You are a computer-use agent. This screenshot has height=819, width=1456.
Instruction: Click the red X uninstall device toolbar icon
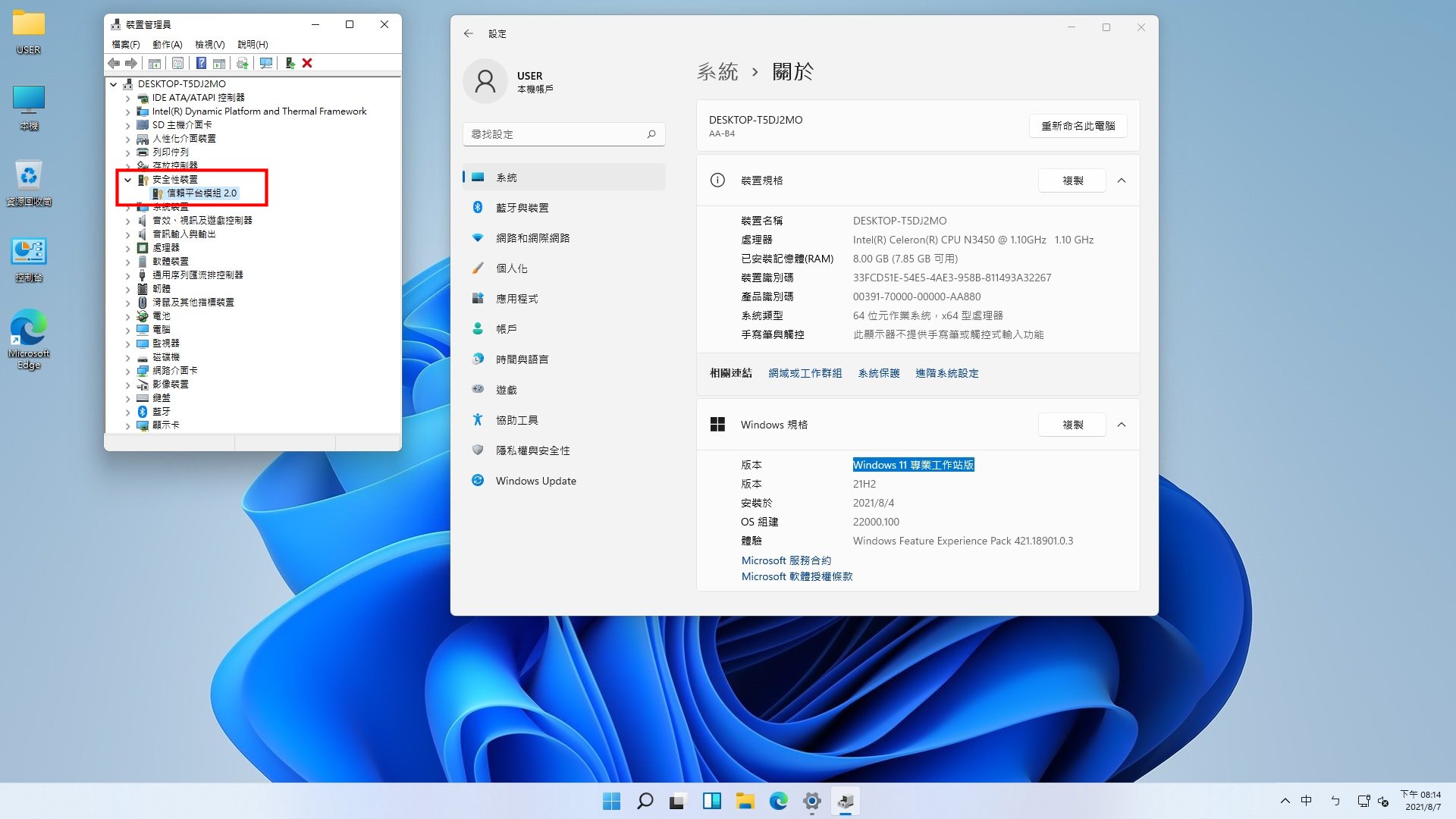tap(307, 63)
